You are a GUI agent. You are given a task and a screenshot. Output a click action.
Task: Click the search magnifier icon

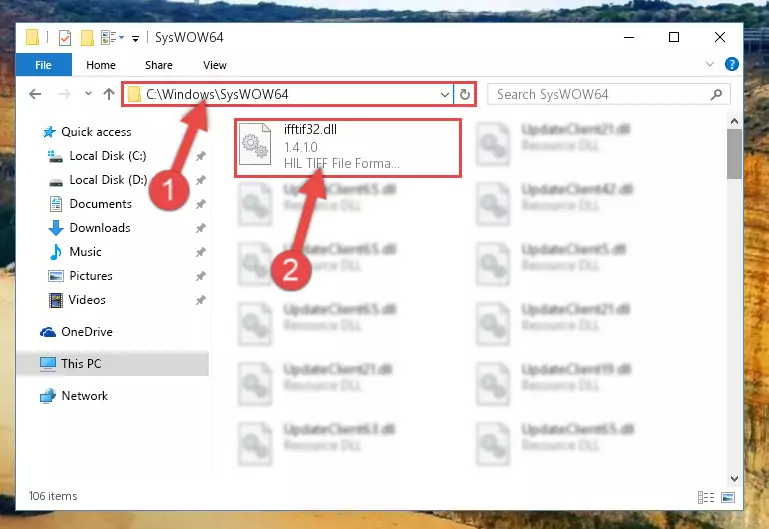(x=717, y=94)
